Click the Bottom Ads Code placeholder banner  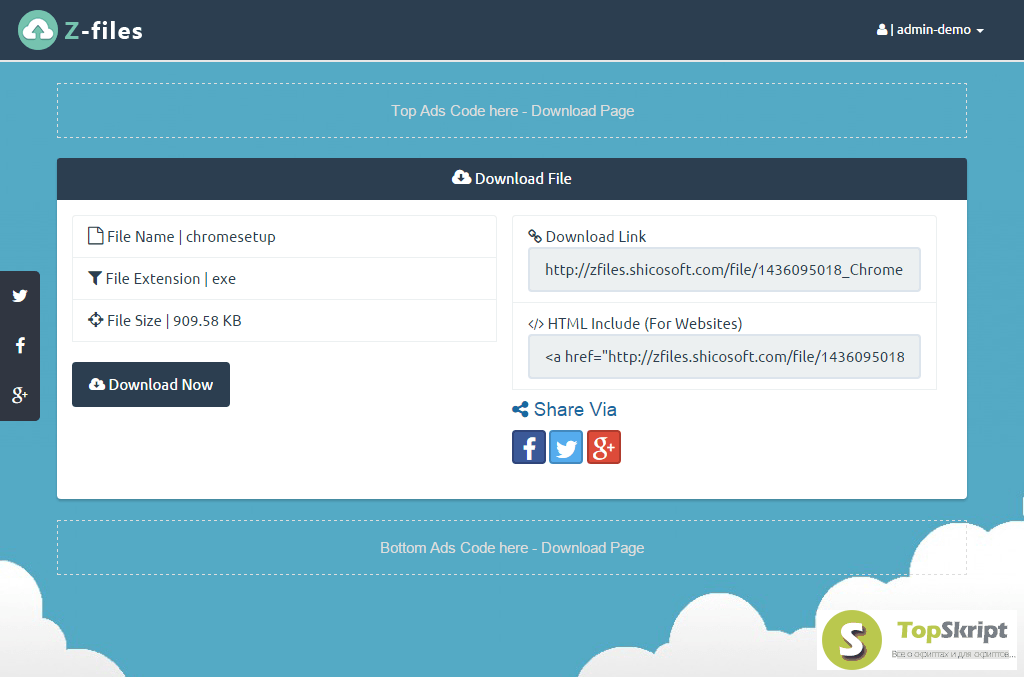(x=512, y=548)
